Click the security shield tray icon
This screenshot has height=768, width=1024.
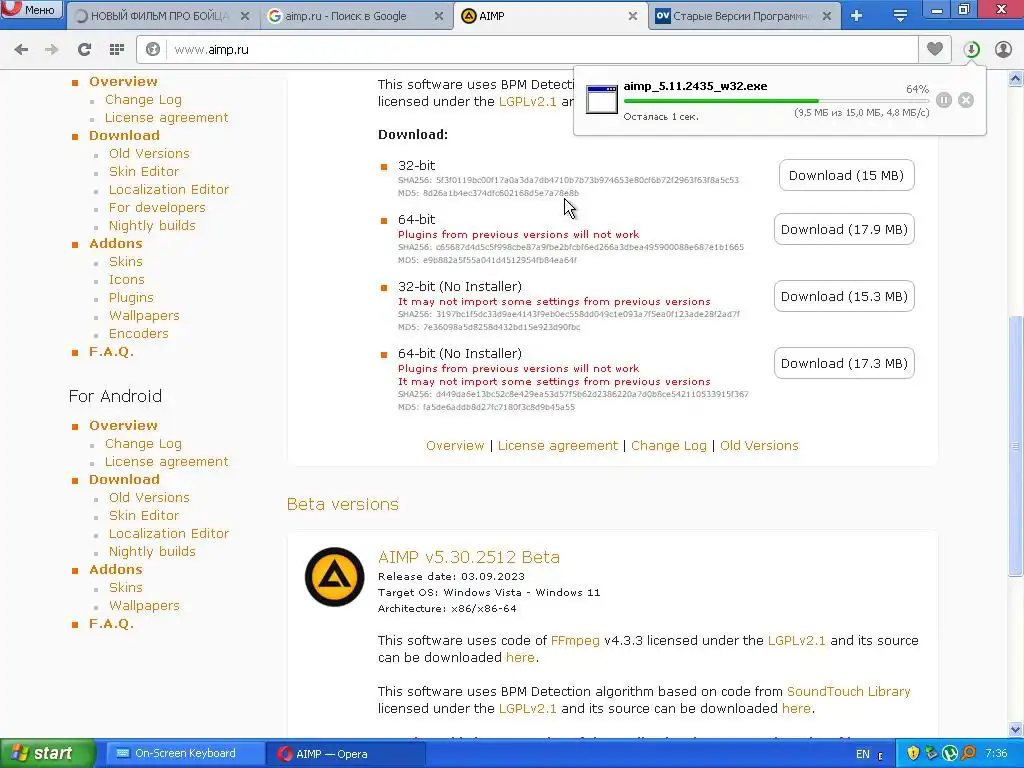coord(913,753)
